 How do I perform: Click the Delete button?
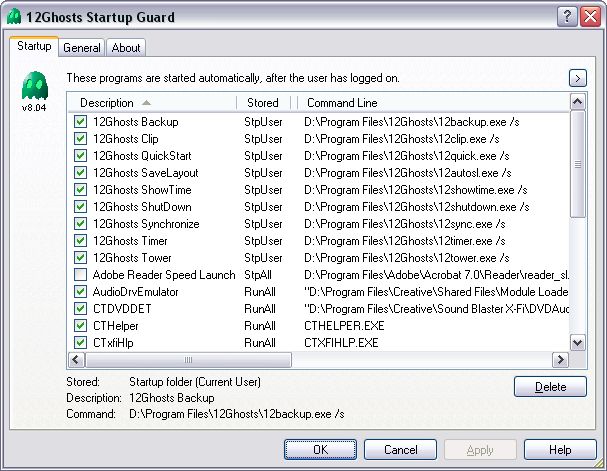click(550, 387)
